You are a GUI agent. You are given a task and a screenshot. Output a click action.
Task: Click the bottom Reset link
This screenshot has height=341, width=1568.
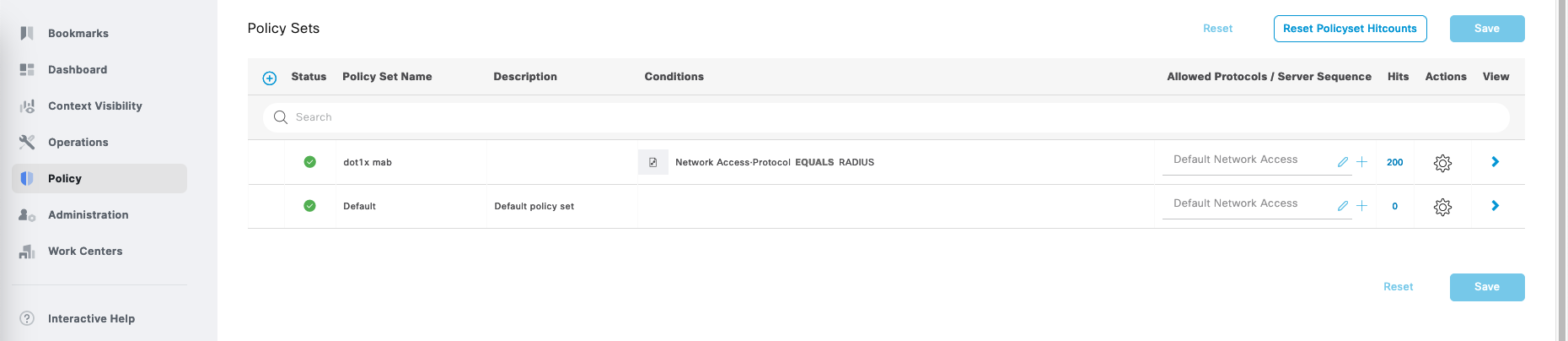click(x=1398, y=287)
